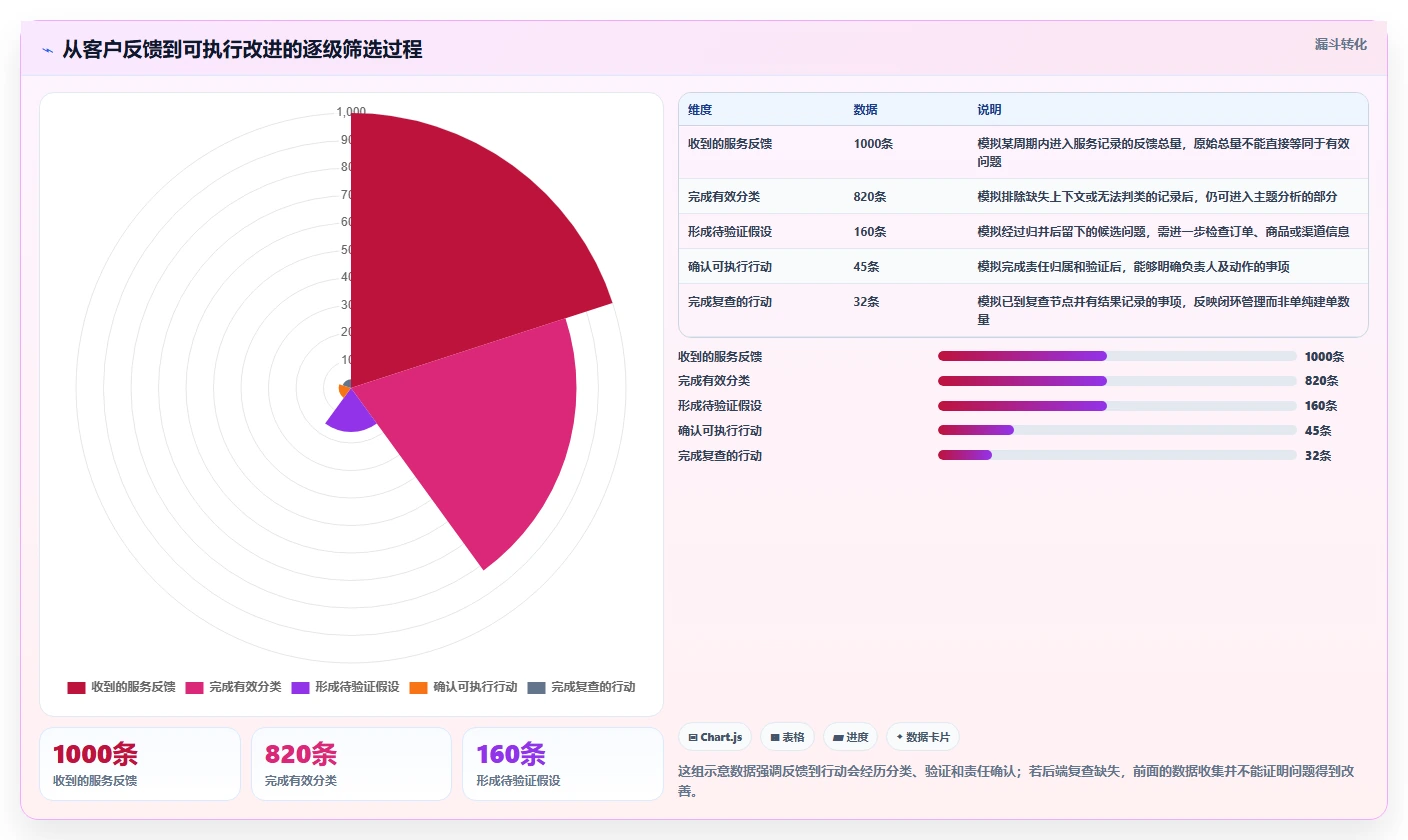Screen dimensions: 1408x840
Task: Click the description starting 模拟经过归并后
Action: [1163, 232]
